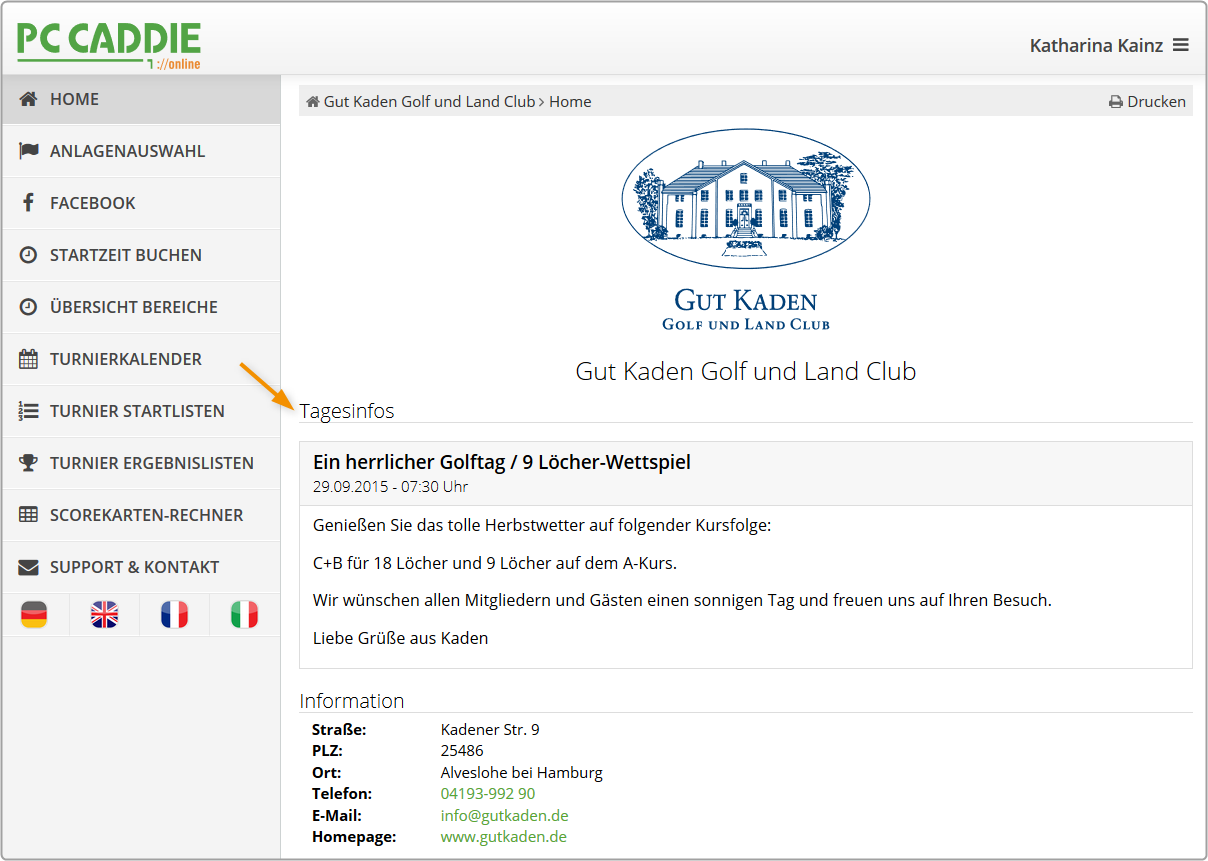Switch language to English via UK flag
The image size is (1208, 861).
[104, 614]
